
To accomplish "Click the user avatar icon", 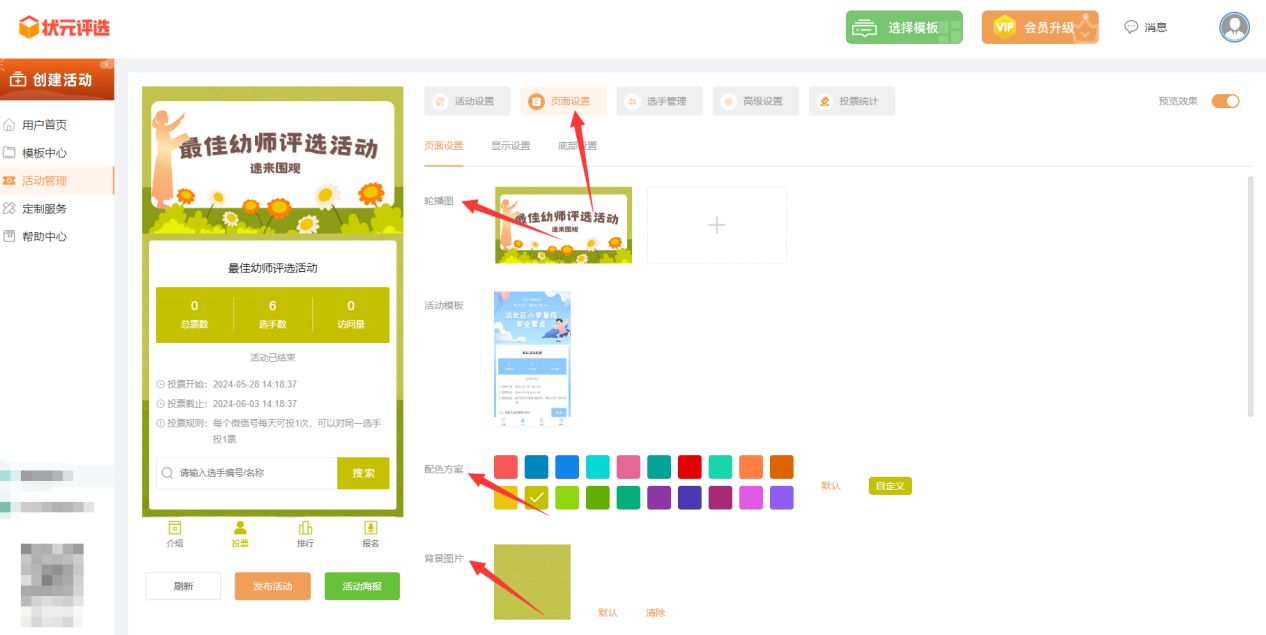I will click(1234, 27).
